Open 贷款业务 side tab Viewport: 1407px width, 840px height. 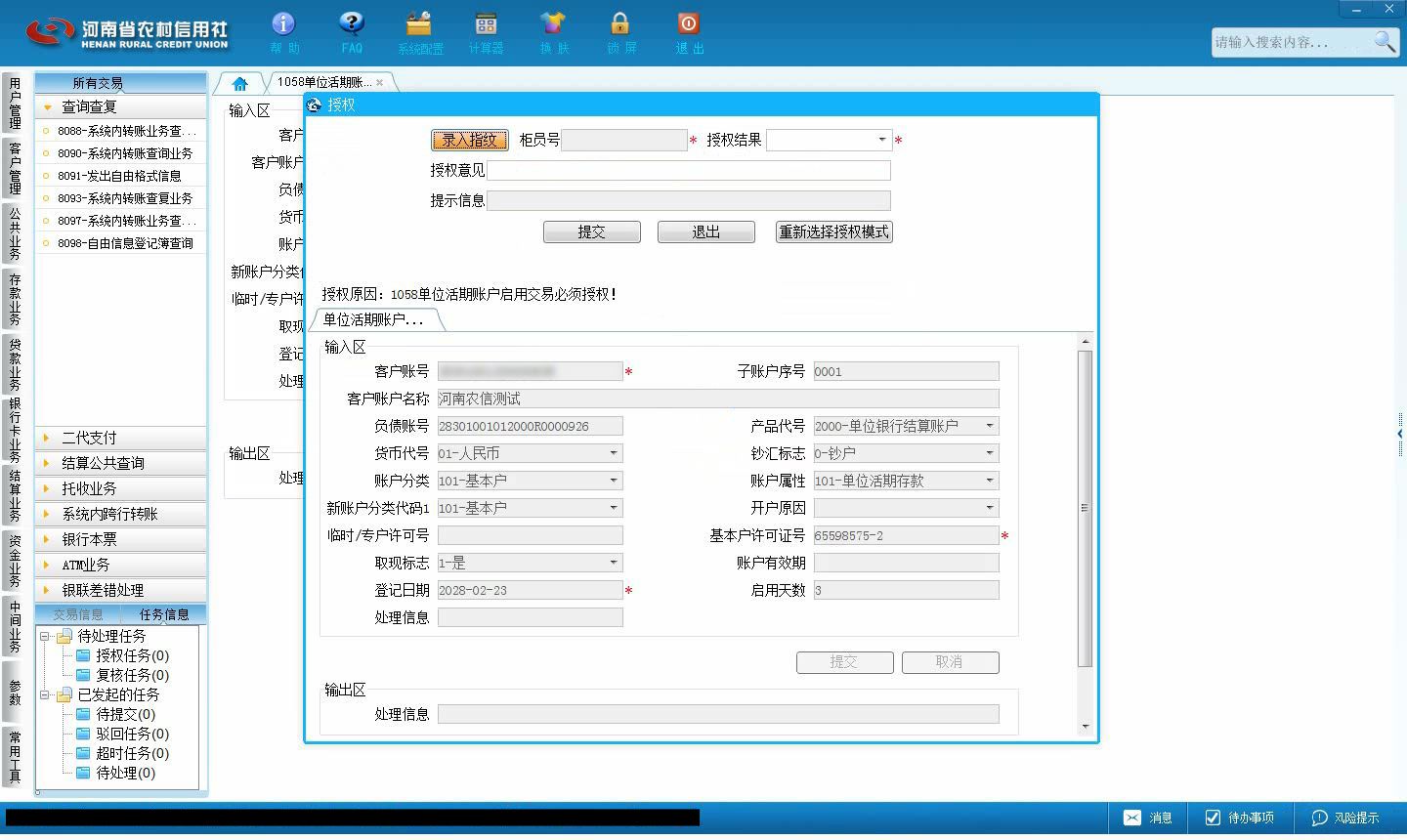click(x=15, y=364)
